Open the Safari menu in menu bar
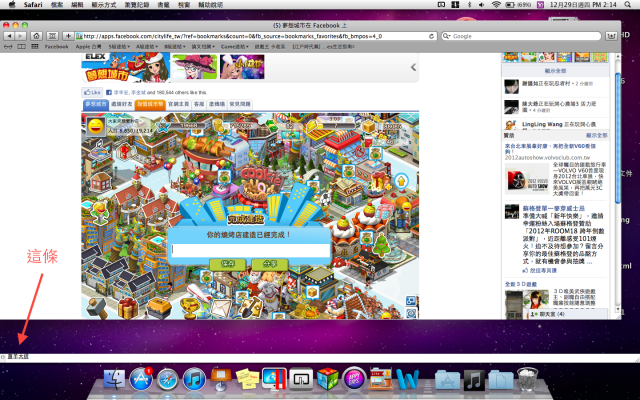The height and width of the screenshot is (400, 640). pos(33,4)
